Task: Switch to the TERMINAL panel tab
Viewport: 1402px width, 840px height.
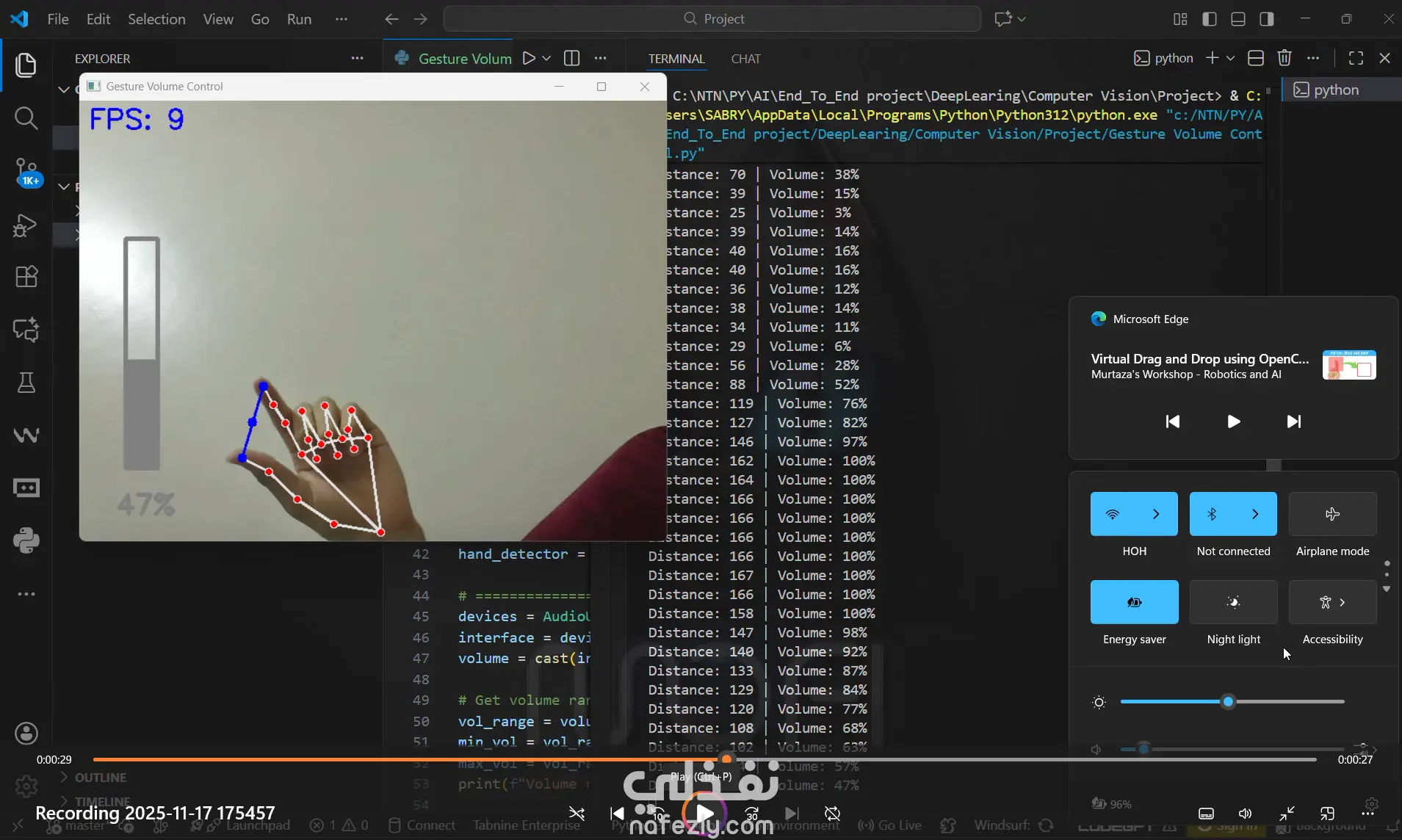Action: 676,59
